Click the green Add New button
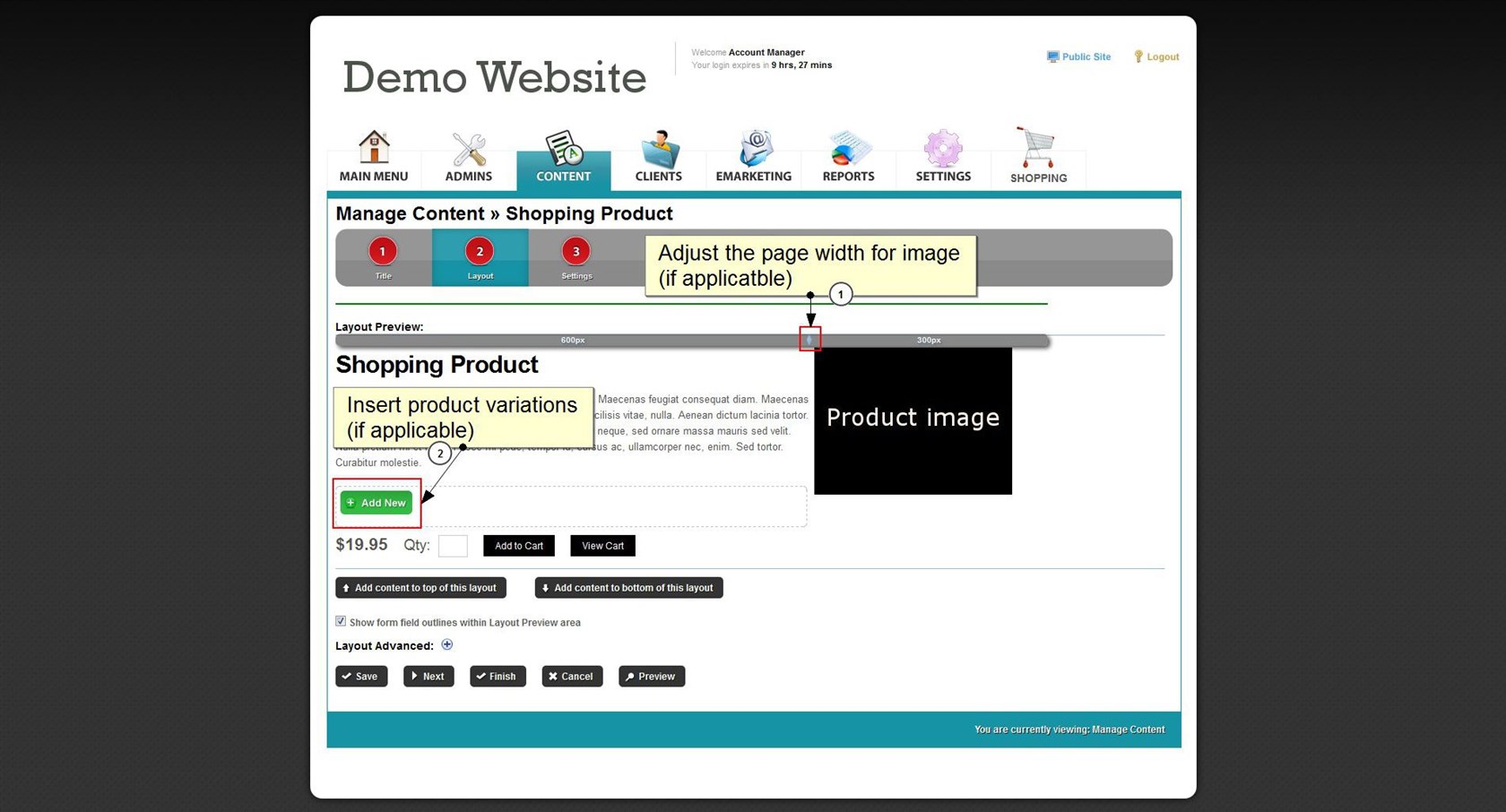This screenshot has height=812, width=1506. [376, 503]
